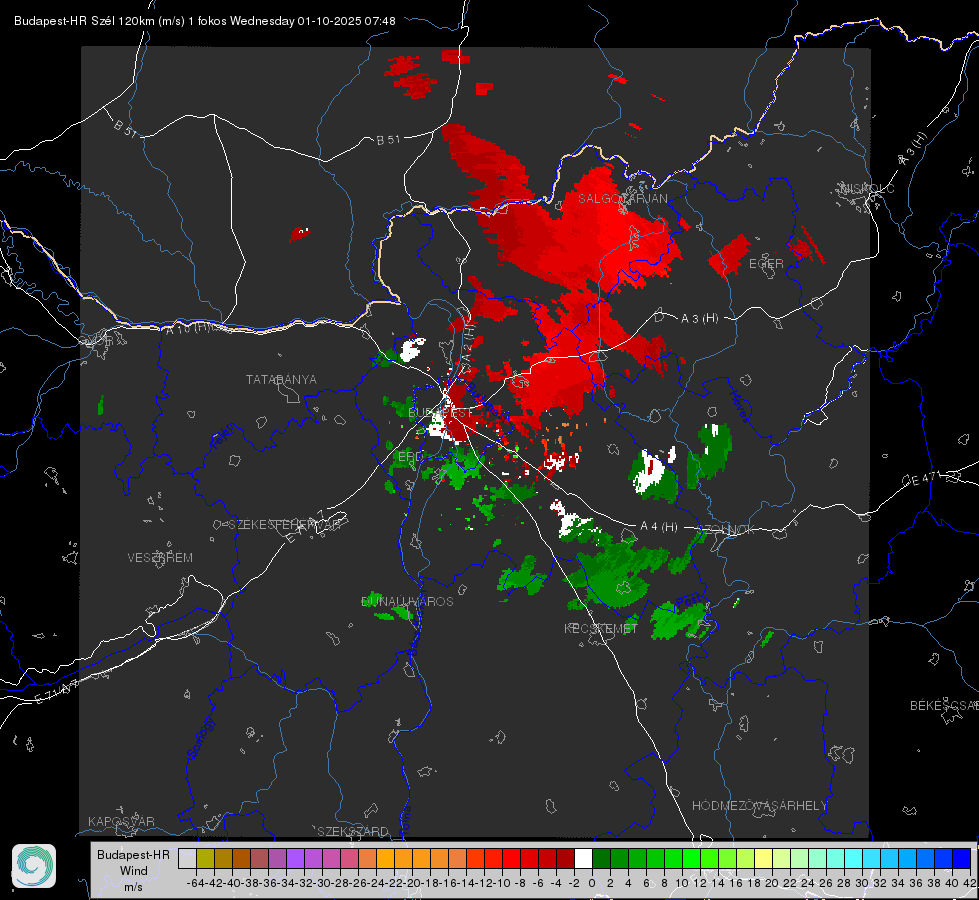979x900 pixels.
Task: Click the SZEKSZÁRD city label
Action: 353,831
